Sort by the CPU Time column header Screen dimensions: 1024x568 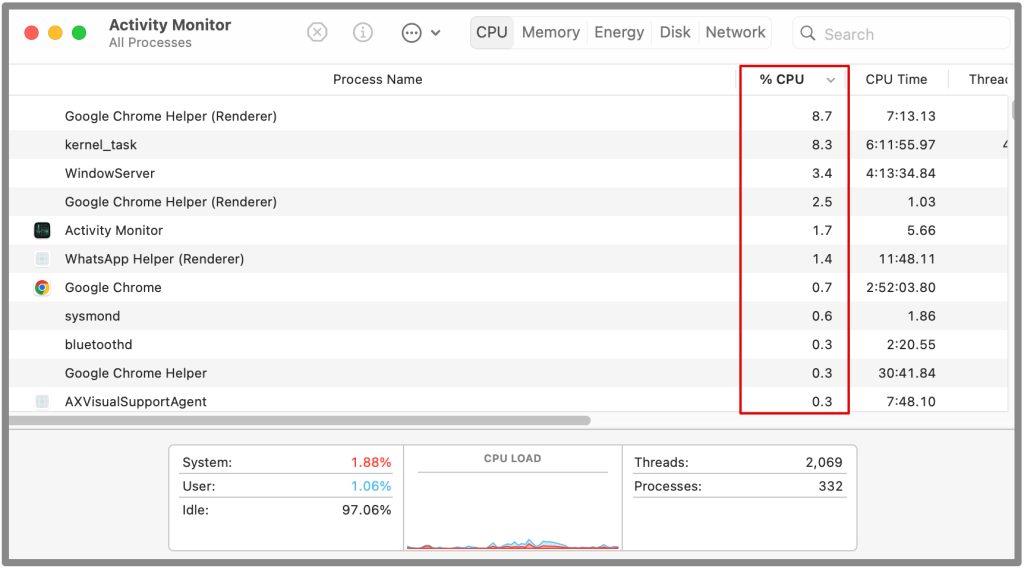[x=896, y=79]
